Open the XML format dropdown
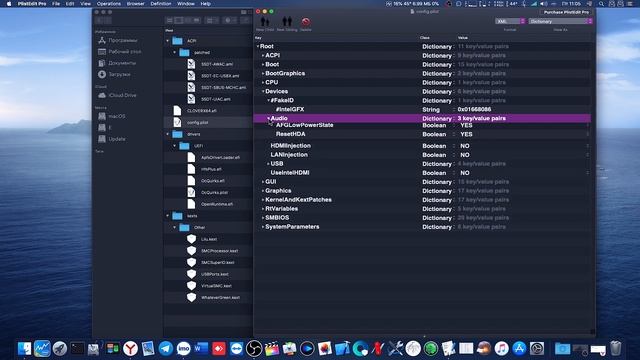 [510, 21]
